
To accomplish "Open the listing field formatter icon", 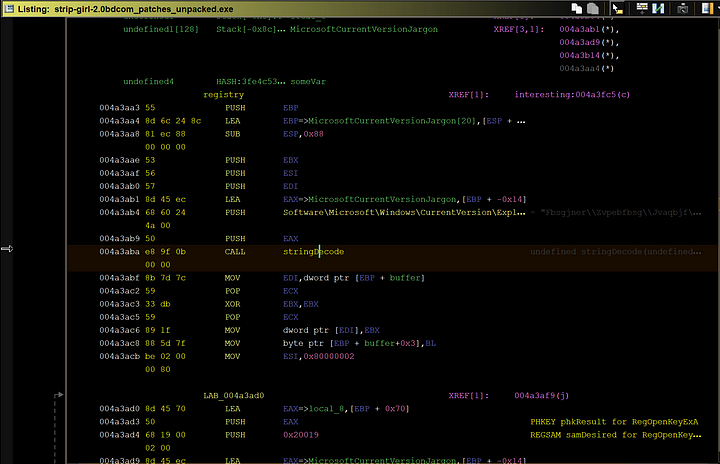I will tap(642, 8).
